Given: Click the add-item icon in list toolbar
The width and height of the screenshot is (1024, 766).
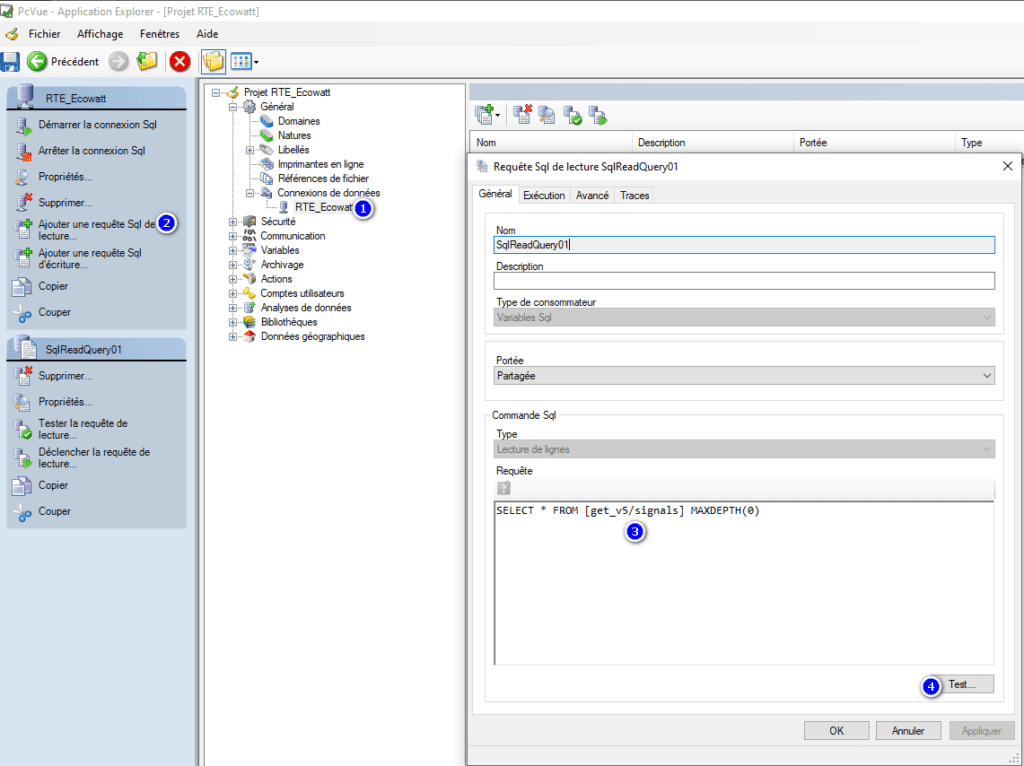Looking at the screenshot, I should [487, 115].
